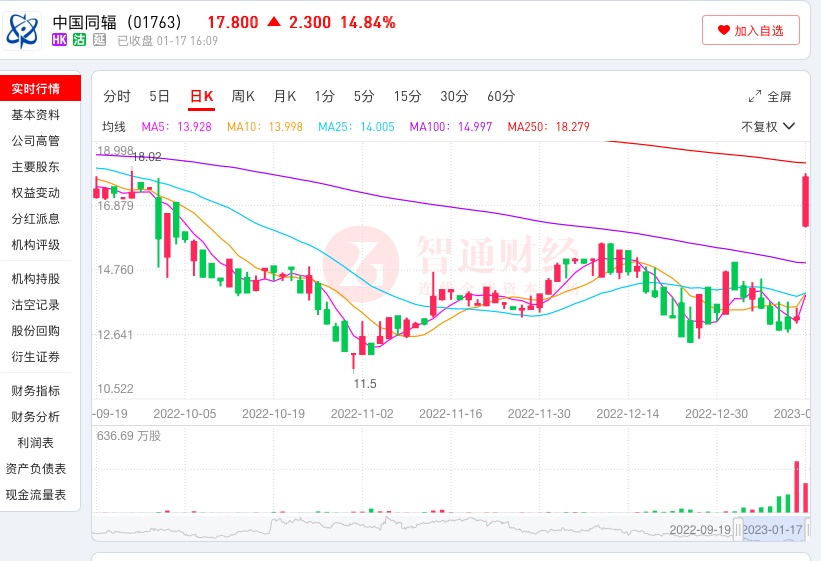The image size is (821, 561).
Task: Click the 已收盘 01-17 16:09 status text
Action: coord(168,41)
